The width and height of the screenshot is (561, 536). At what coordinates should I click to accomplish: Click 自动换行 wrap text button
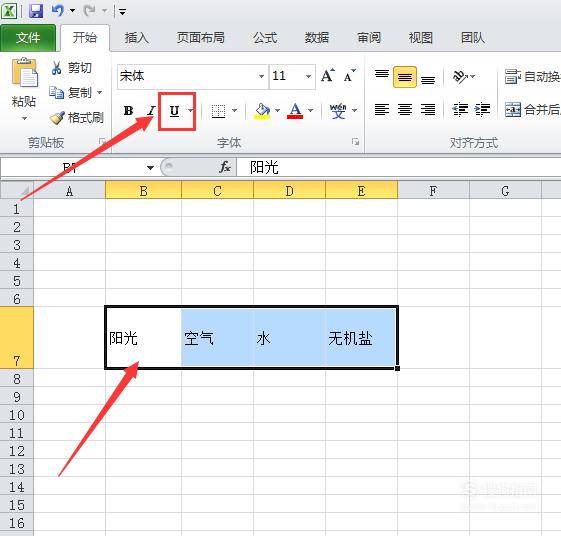532,77
